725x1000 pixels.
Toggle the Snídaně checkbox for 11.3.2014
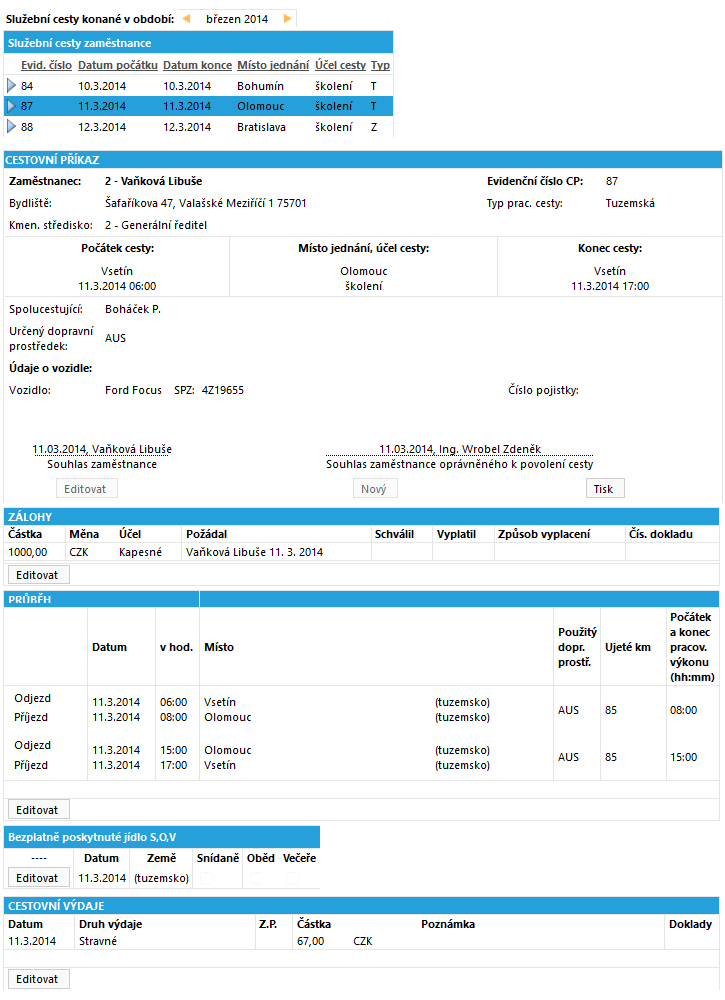click(206, 878)
